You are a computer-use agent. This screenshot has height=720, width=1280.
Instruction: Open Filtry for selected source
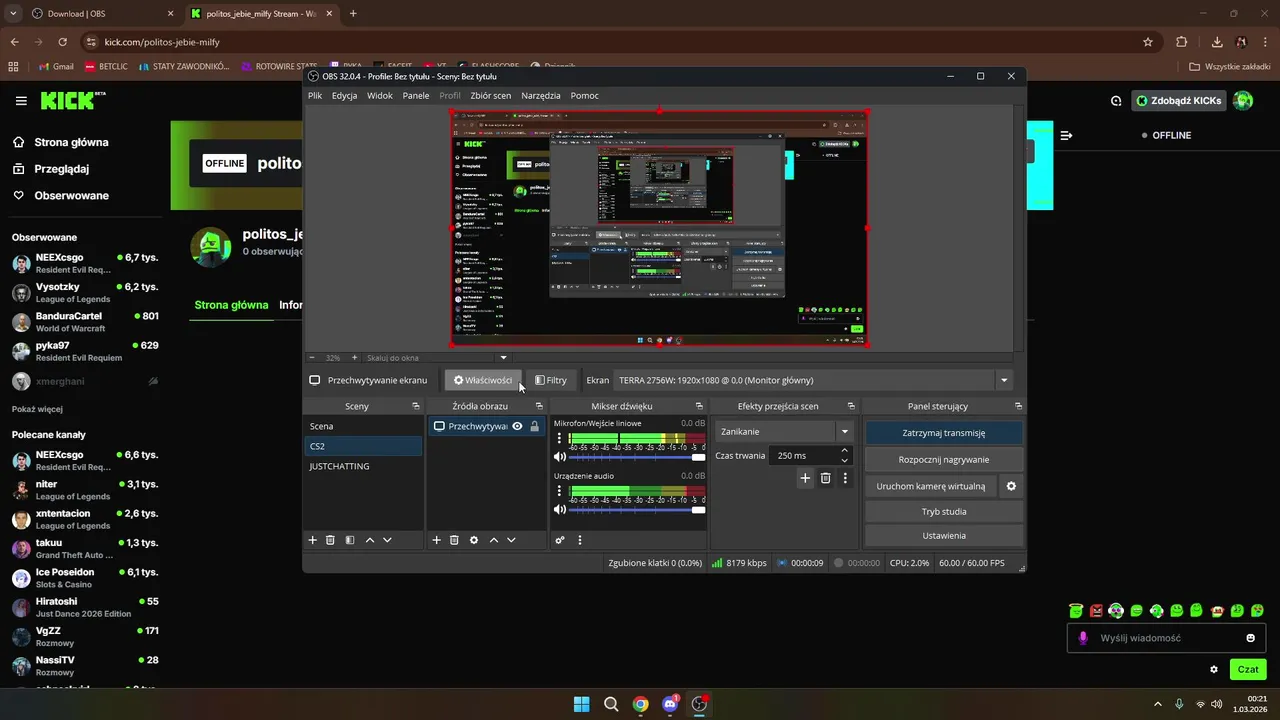[x=551, y=380]
